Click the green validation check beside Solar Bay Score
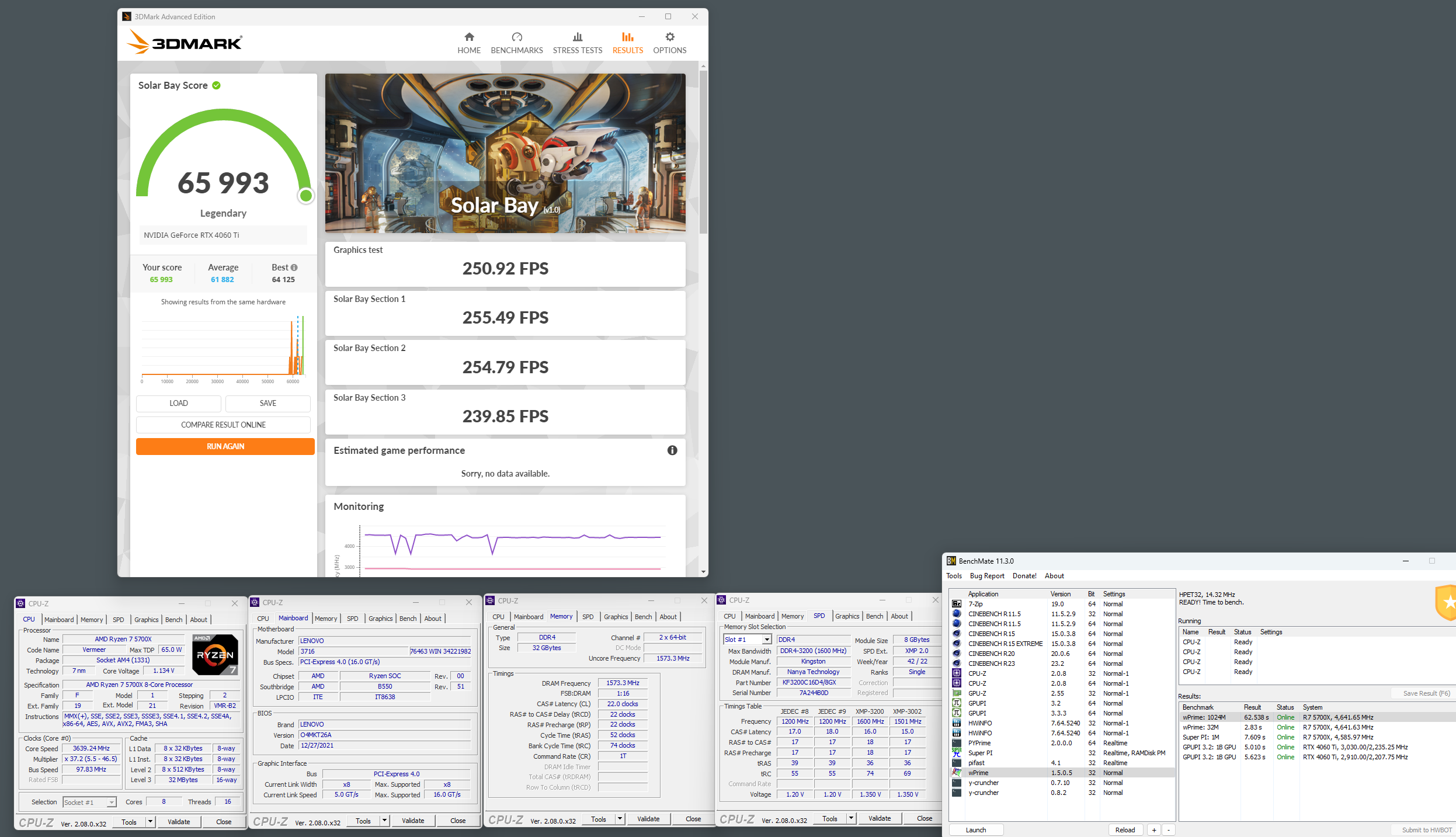1456x837 pixels. tap(216, 85)
